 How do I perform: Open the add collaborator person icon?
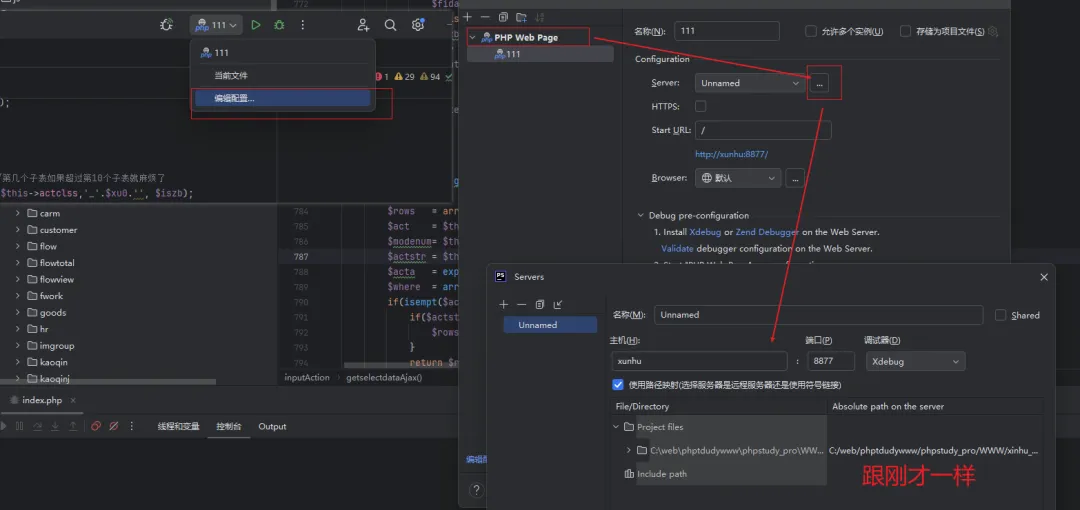[x=363, y=25]
